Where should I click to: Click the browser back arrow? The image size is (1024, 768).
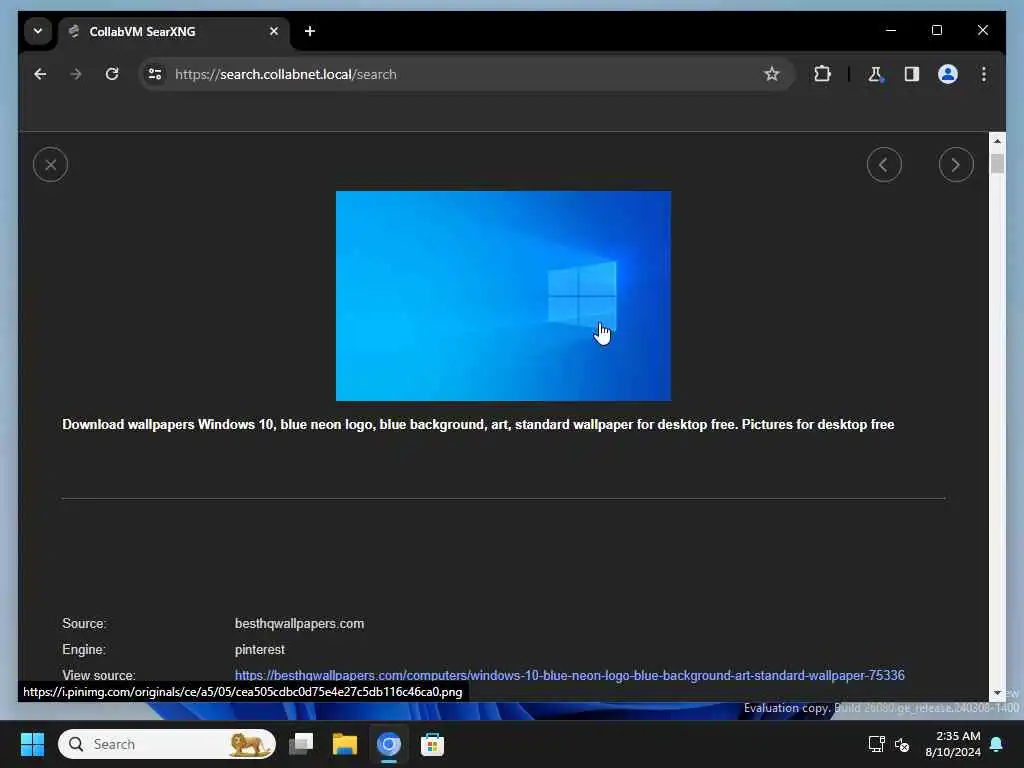(x=40, y=74)
